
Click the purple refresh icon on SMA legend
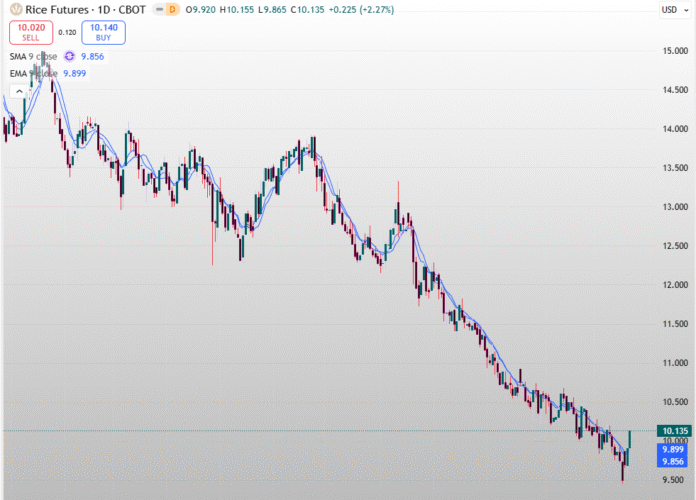[x=70, y=57]
